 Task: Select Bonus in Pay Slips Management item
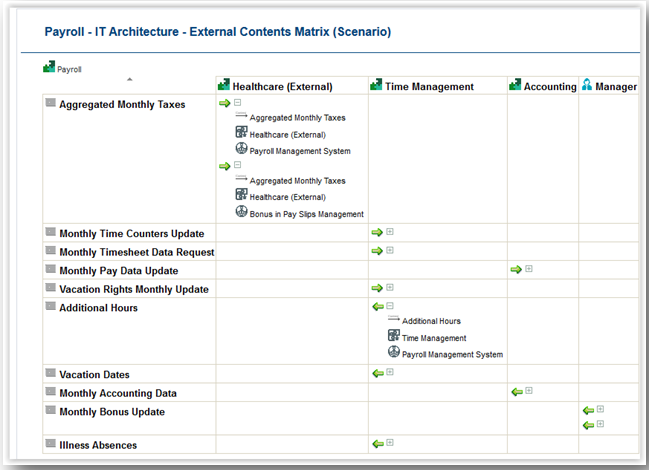click(x=306, y=214)
